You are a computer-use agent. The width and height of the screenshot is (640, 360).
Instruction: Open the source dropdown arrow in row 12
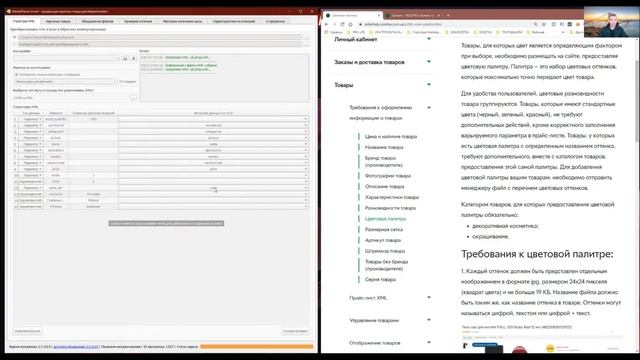pyautogui.click(x=305, y=188)
